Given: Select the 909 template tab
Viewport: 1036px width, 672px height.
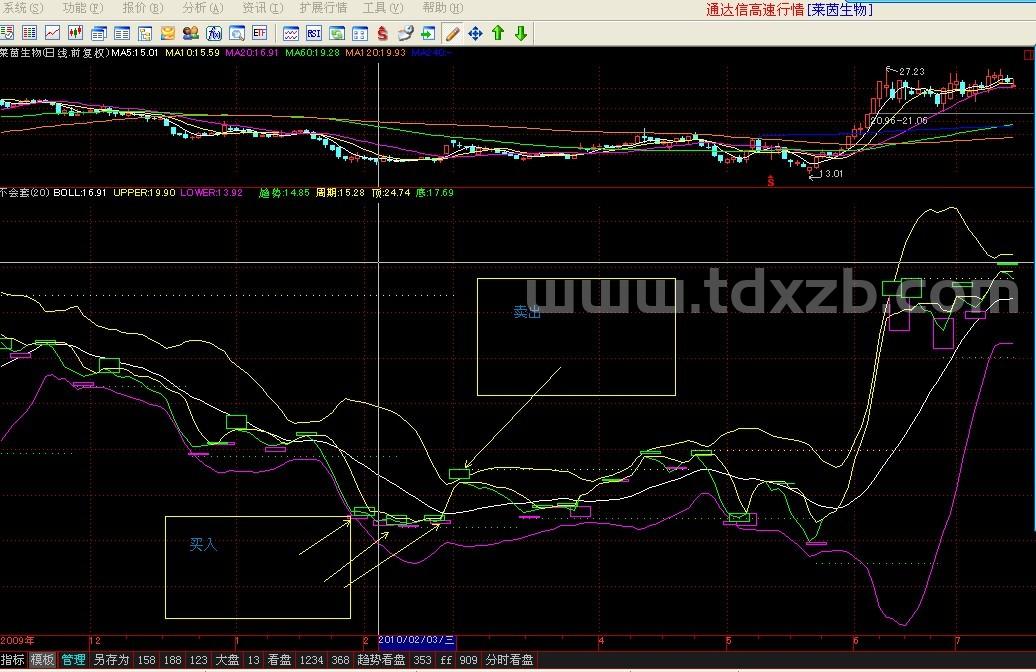Looking at the screenshot, I should [468, 659].
